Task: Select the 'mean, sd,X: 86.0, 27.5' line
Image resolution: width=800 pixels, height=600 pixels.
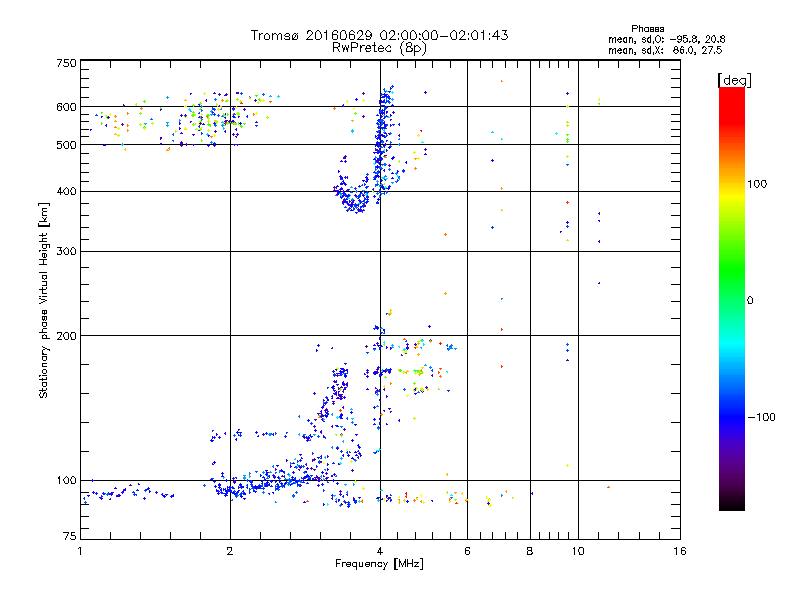Action: [x=665, y=50]
